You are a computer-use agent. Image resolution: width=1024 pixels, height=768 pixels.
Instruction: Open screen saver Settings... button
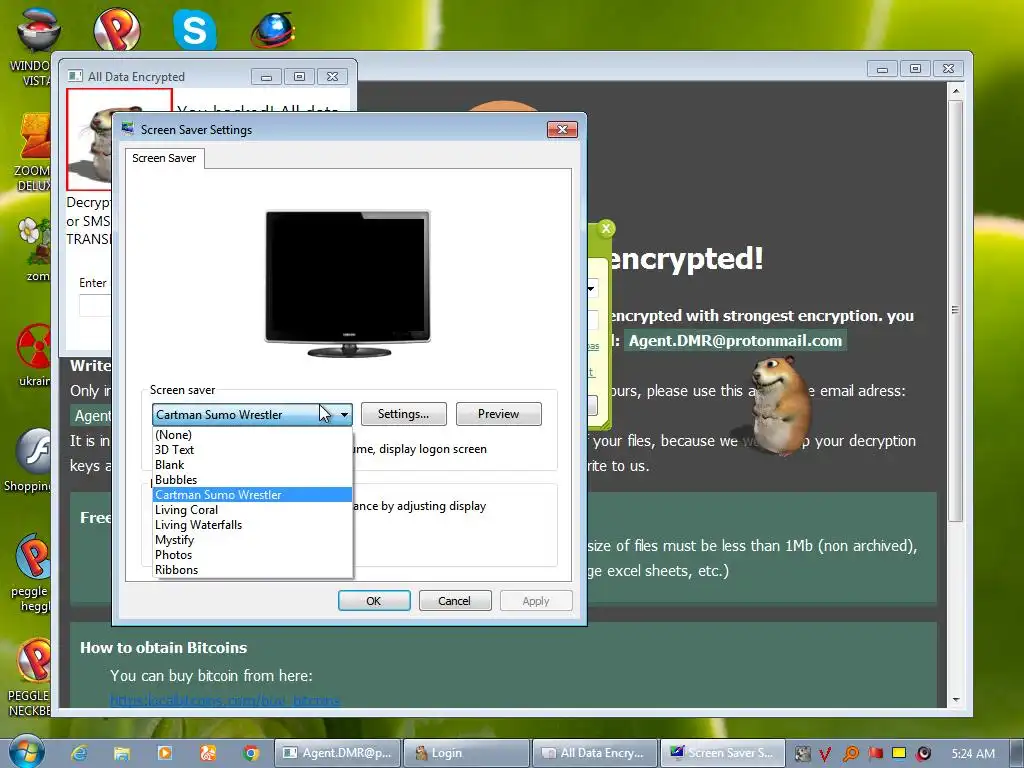click(404, 414)
